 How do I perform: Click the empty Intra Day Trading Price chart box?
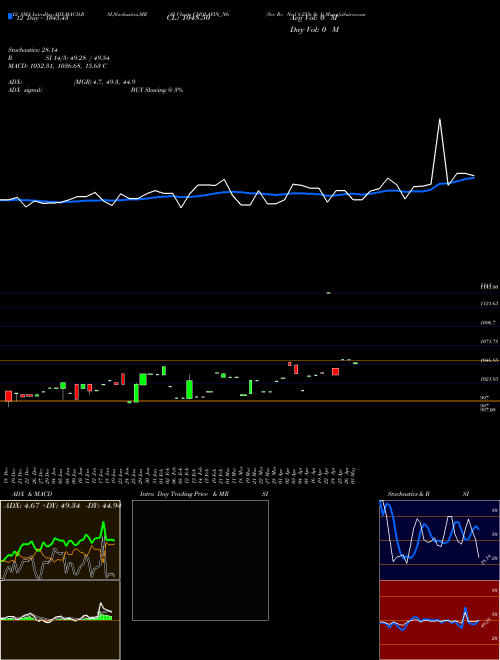point(200,560)
